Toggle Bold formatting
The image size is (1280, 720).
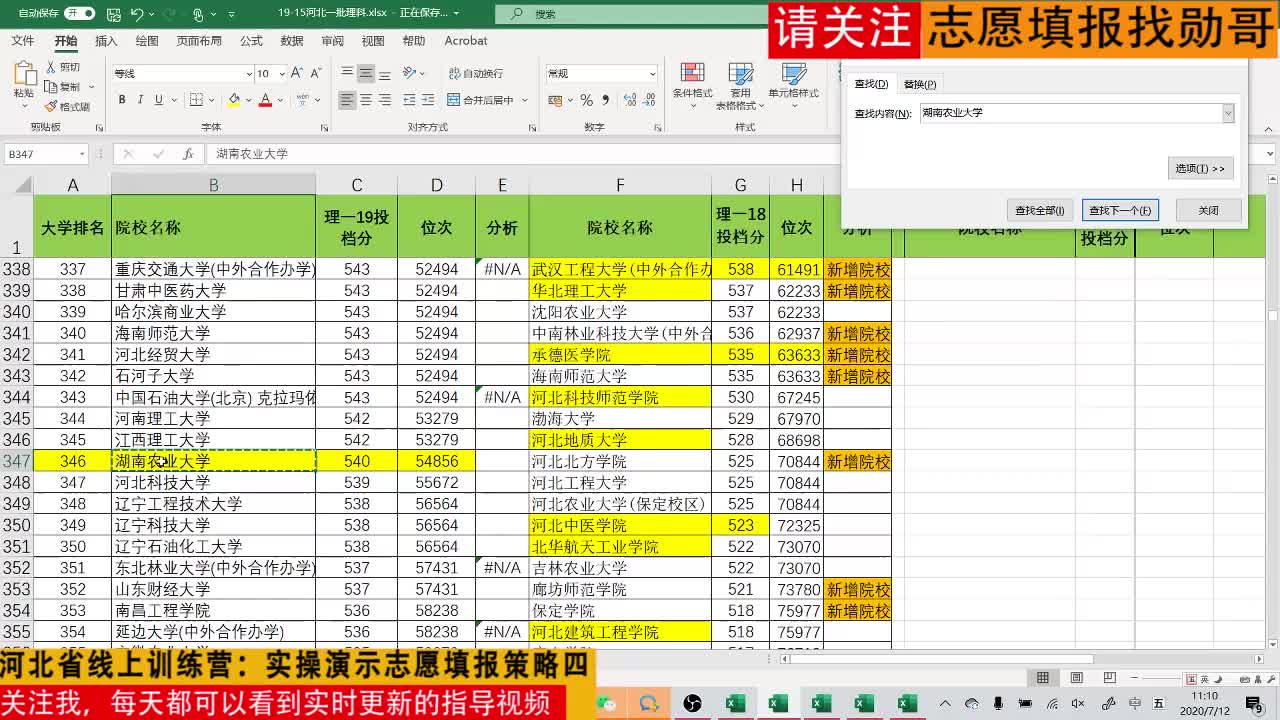point(122,100)
